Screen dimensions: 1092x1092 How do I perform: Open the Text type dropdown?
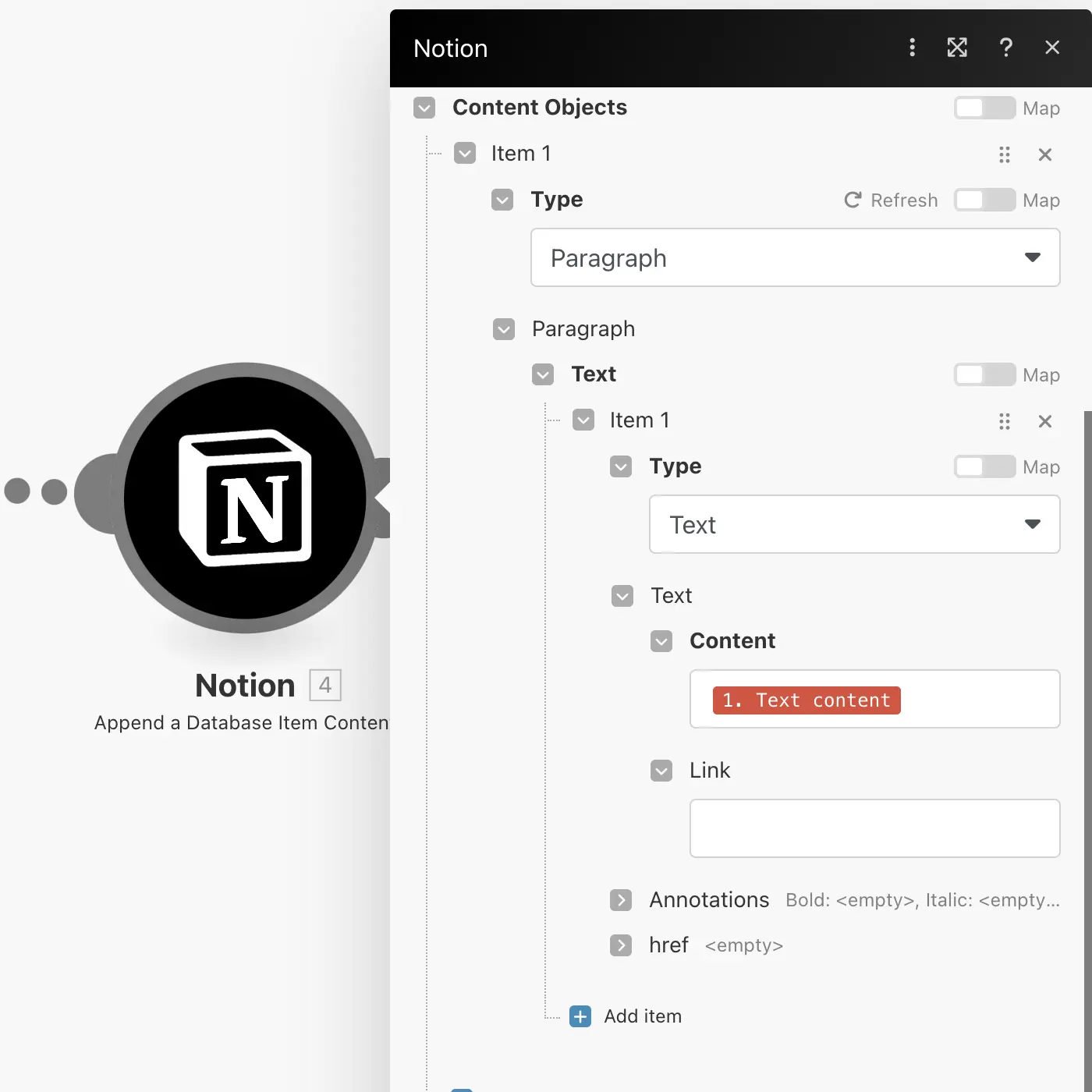tap(854, 524)
